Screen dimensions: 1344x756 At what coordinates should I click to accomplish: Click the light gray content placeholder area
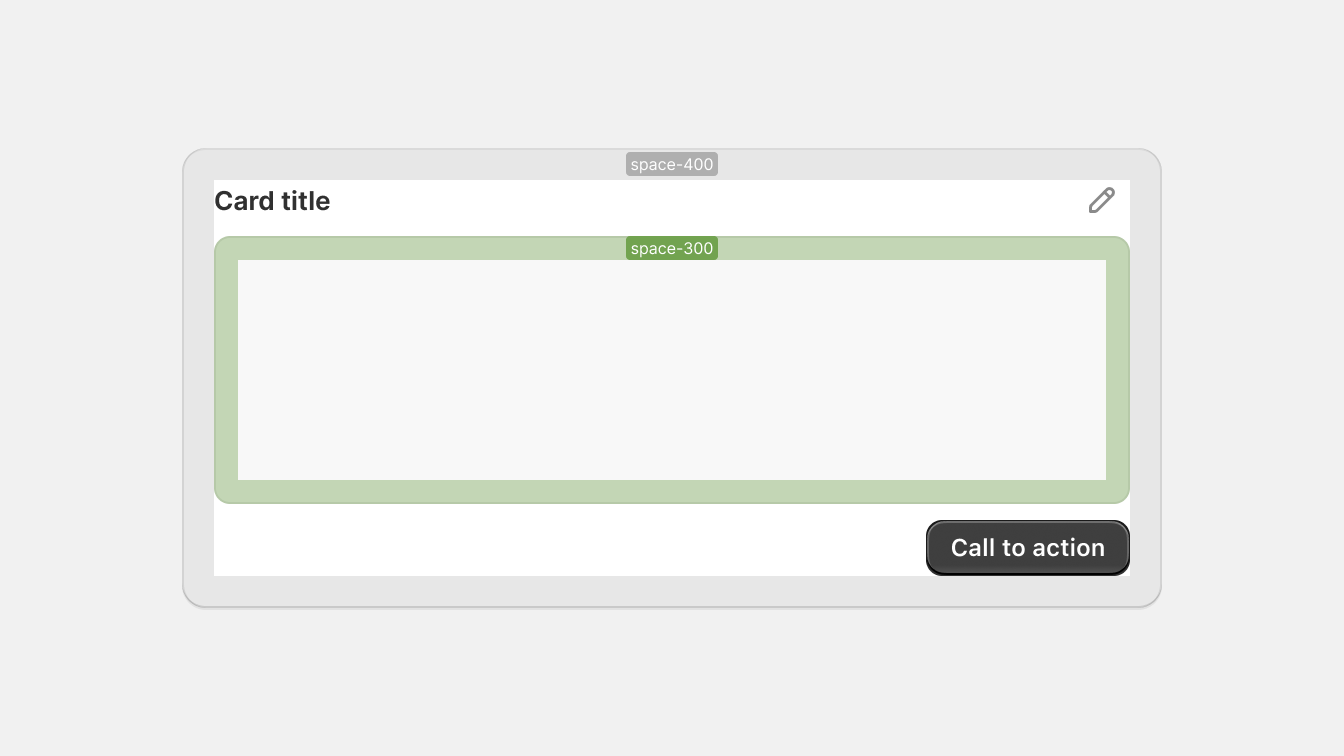coord(672,370)
